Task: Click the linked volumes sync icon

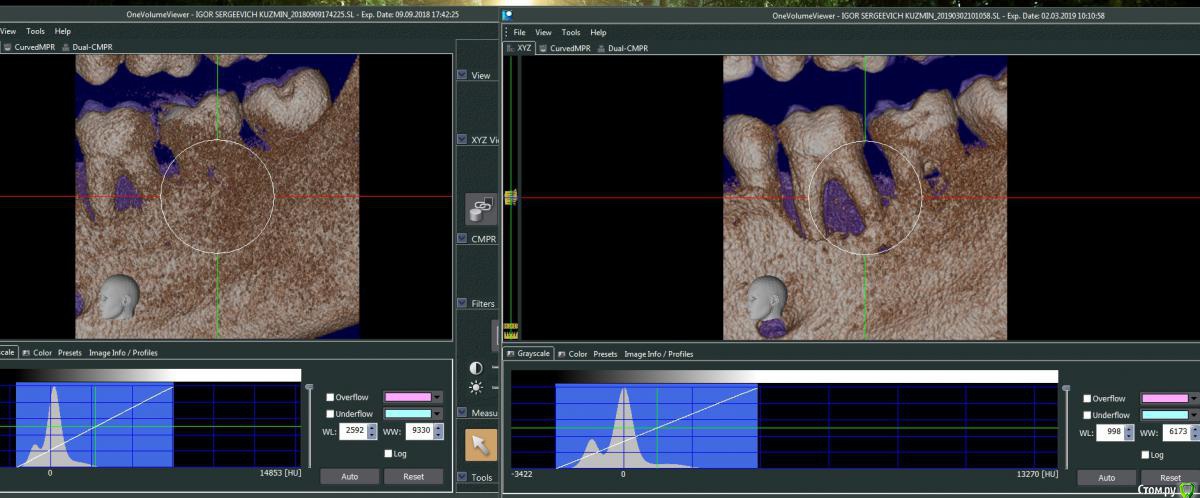Action: click(x=481, y=207)
